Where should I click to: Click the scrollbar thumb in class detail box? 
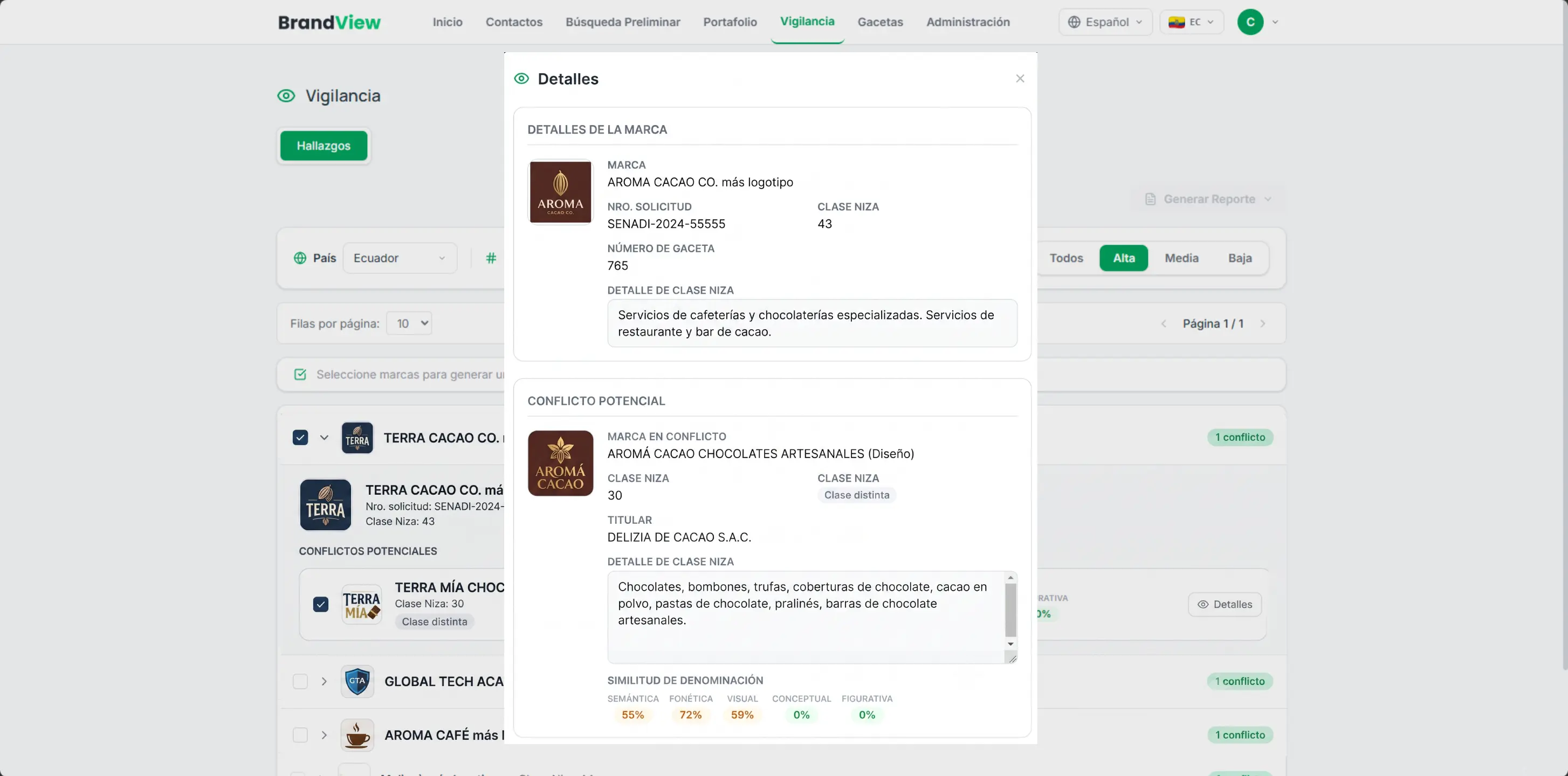click(x=1010, y=610)
